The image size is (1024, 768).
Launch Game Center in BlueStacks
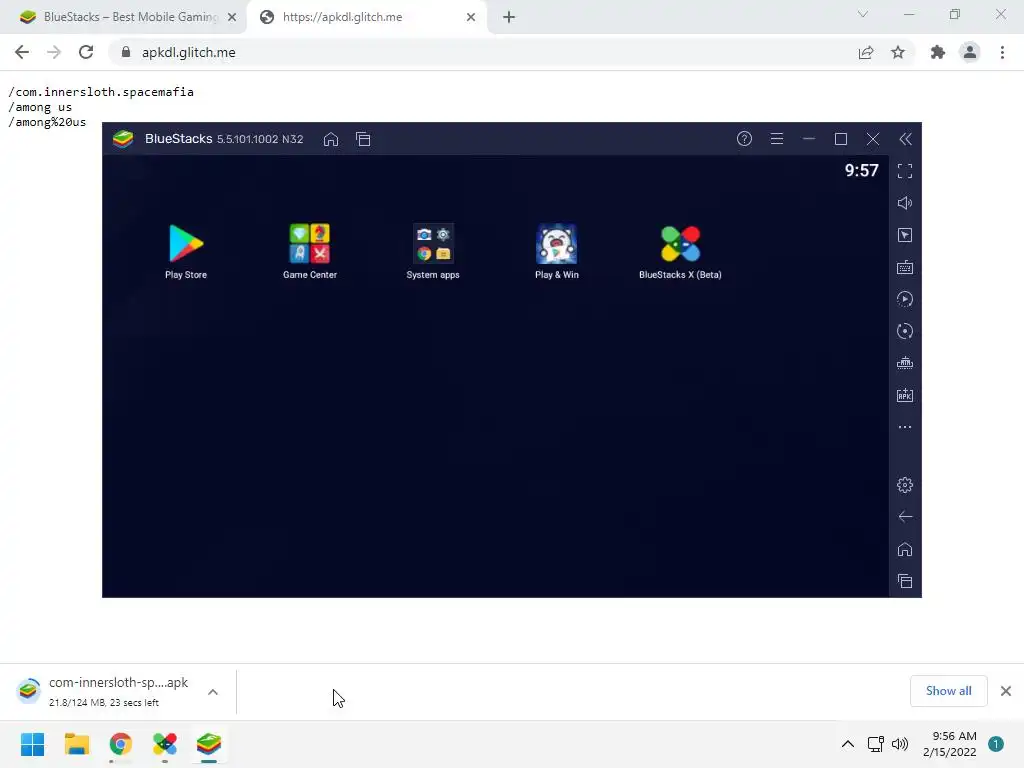310,251
